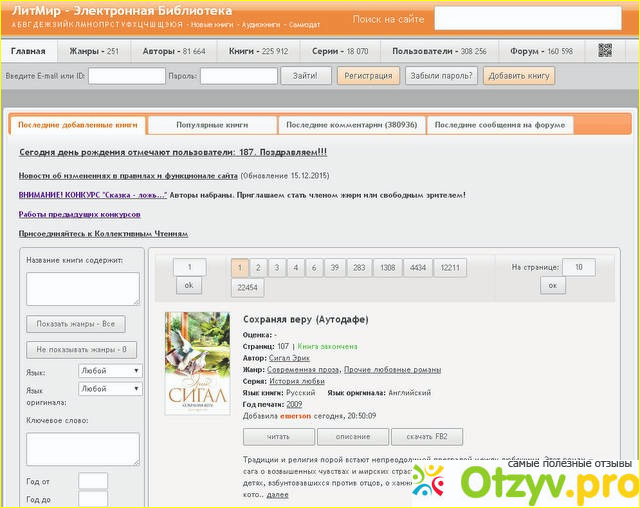
Task: Open the QR code icon in navigation bar
Action: point(605,51)
